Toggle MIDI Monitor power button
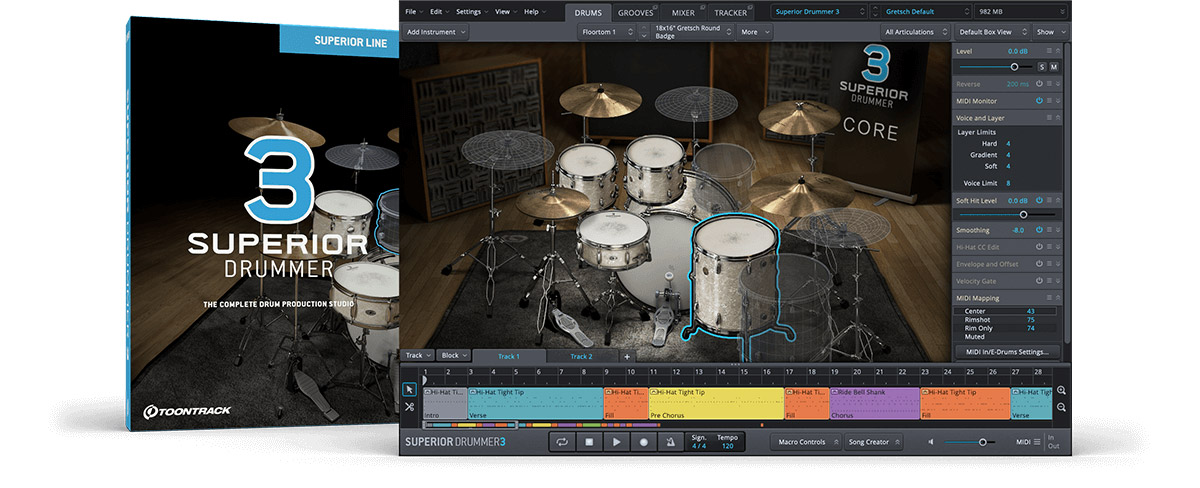1200x488 pixels. pyautogui.click(x=1039, y=100)
